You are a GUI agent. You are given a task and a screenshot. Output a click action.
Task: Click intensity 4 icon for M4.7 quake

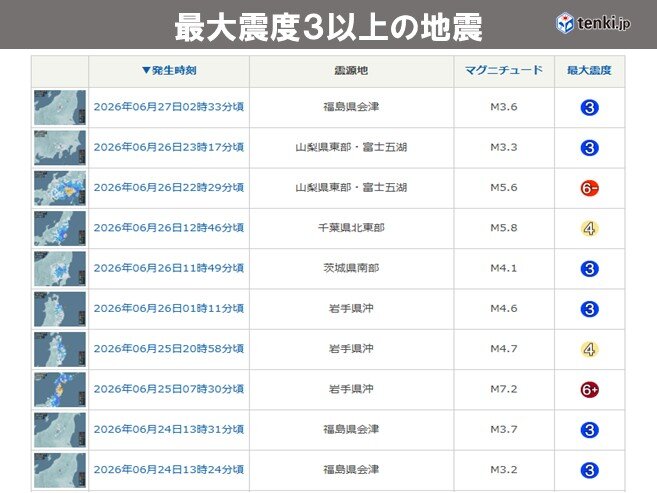pyautogui.click(x=590, y=349)
